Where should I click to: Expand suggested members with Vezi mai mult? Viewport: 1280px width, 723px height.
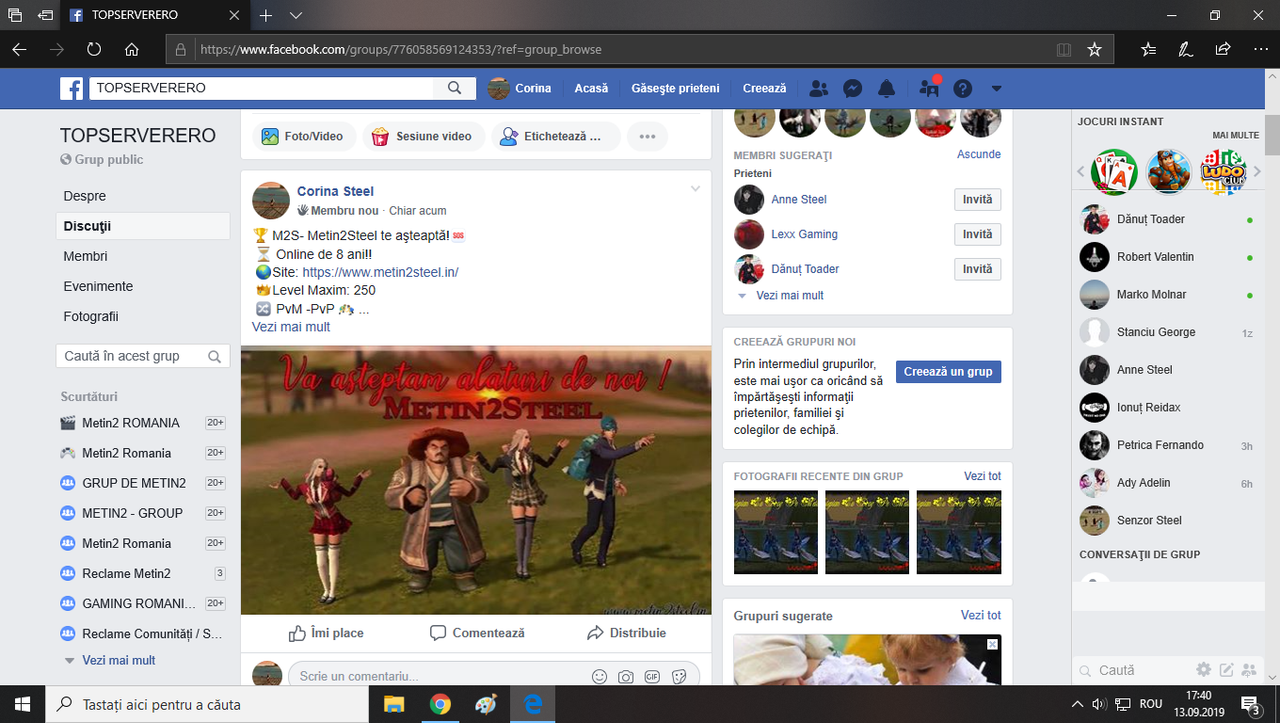(790, 296)
